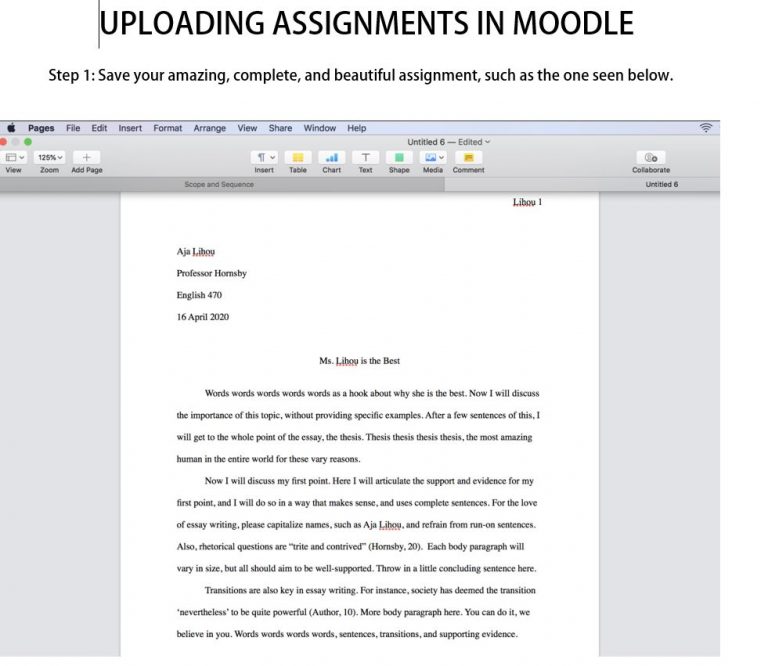768x666 pixels.
Task: Click the Collaborate toolbar button
Action: click(650, 157)
